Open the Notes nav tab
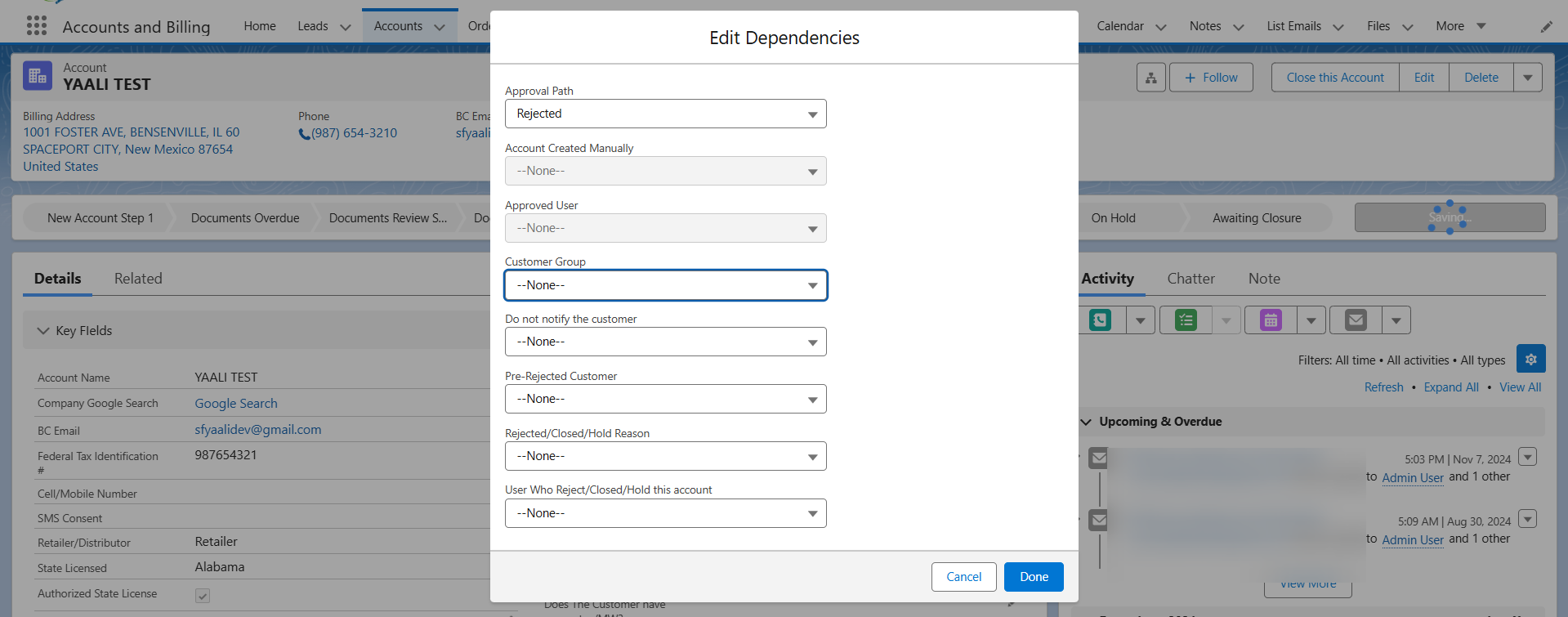This screenshot has height=617, width=1568. tap(1204, 26)
